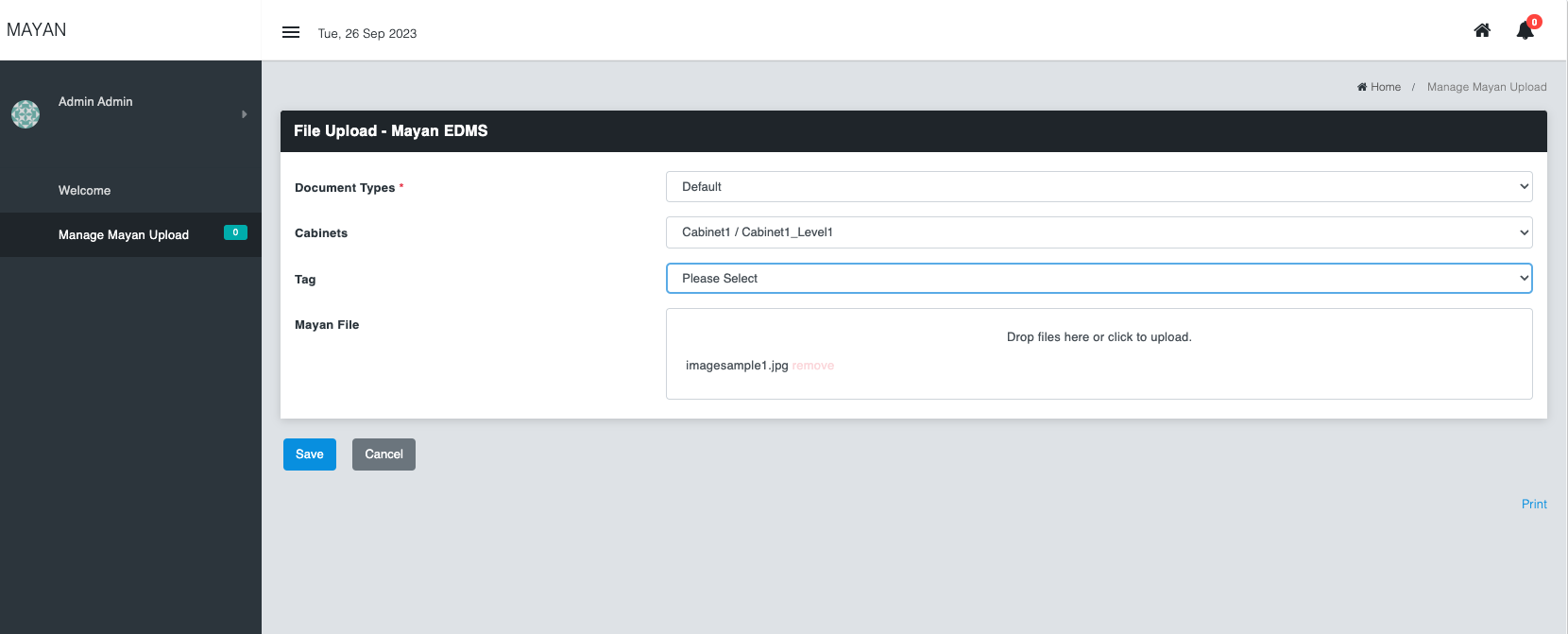
Task: Click the Admin Admin user name
Action: coord(95,102)
